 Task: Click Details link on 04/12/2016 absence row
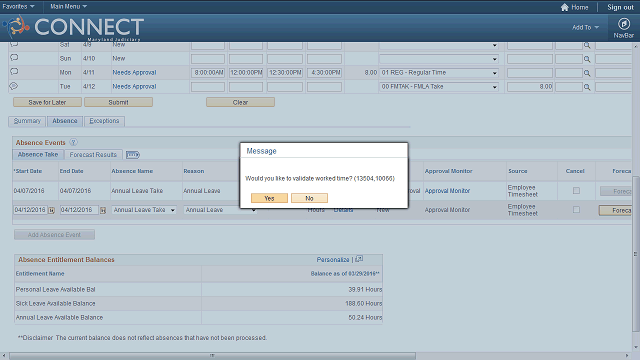[343, 210]
